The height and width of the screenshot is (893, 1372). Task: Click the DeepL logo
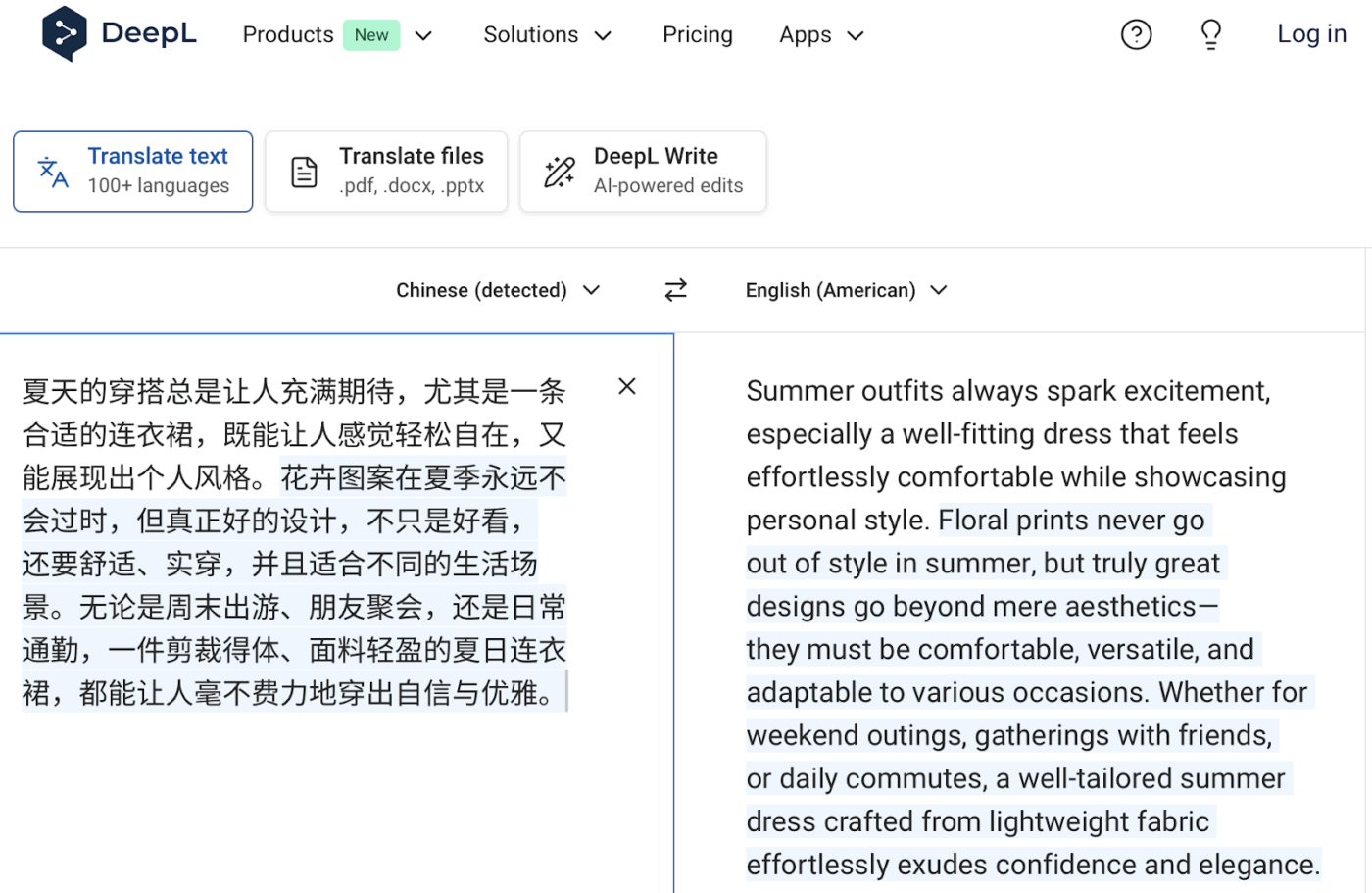[118, 33]
